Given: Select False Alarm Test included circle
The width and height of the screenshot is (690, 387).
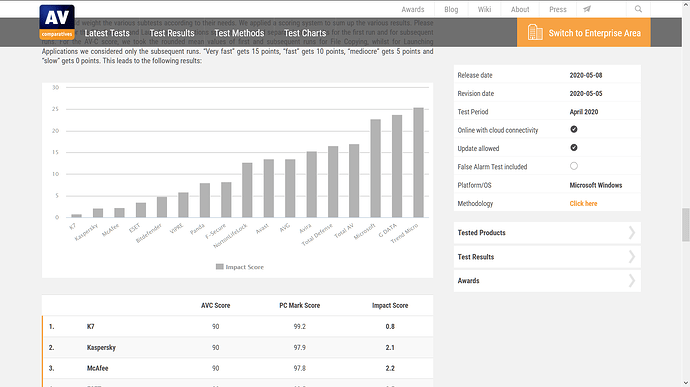Looking at the screenshot, I should [x=574, y=166].
